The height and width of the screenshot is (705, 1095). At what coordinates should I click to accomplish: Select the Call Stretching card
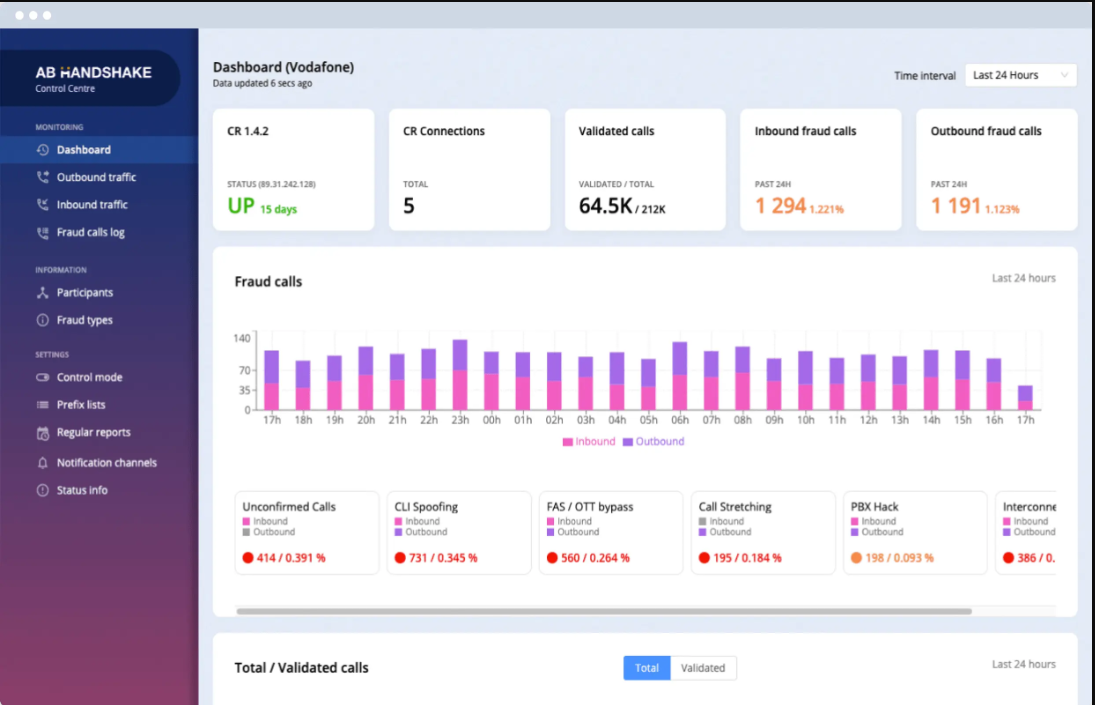[x=763, y=533]
